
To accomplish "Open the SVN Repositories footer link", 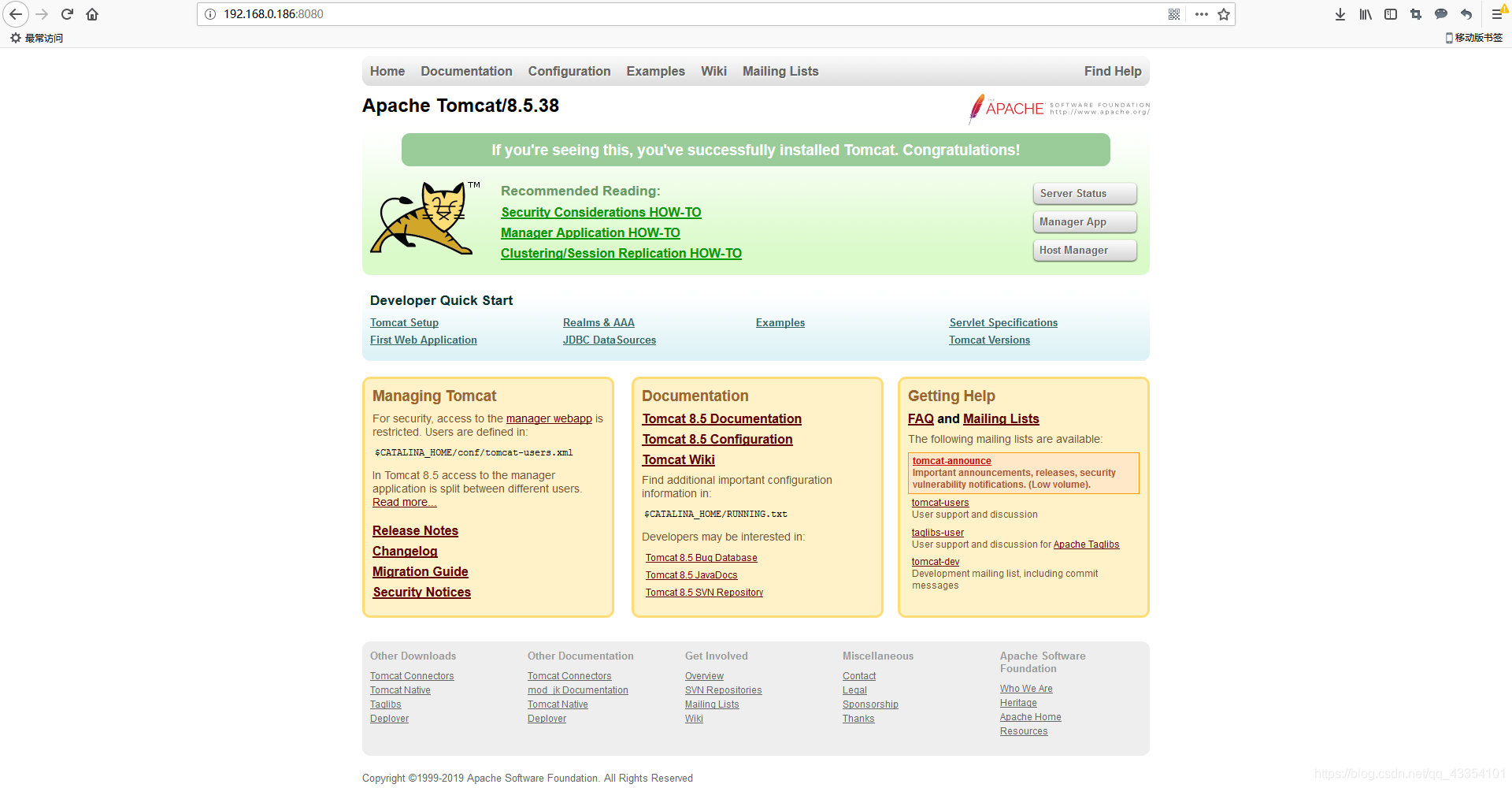I will [723, 690].
